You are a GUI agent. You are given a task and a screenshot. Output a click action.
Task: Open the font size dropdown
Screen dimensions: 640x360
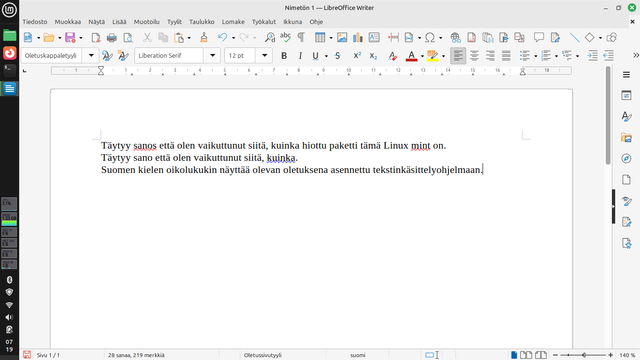[x=264, y=56]
